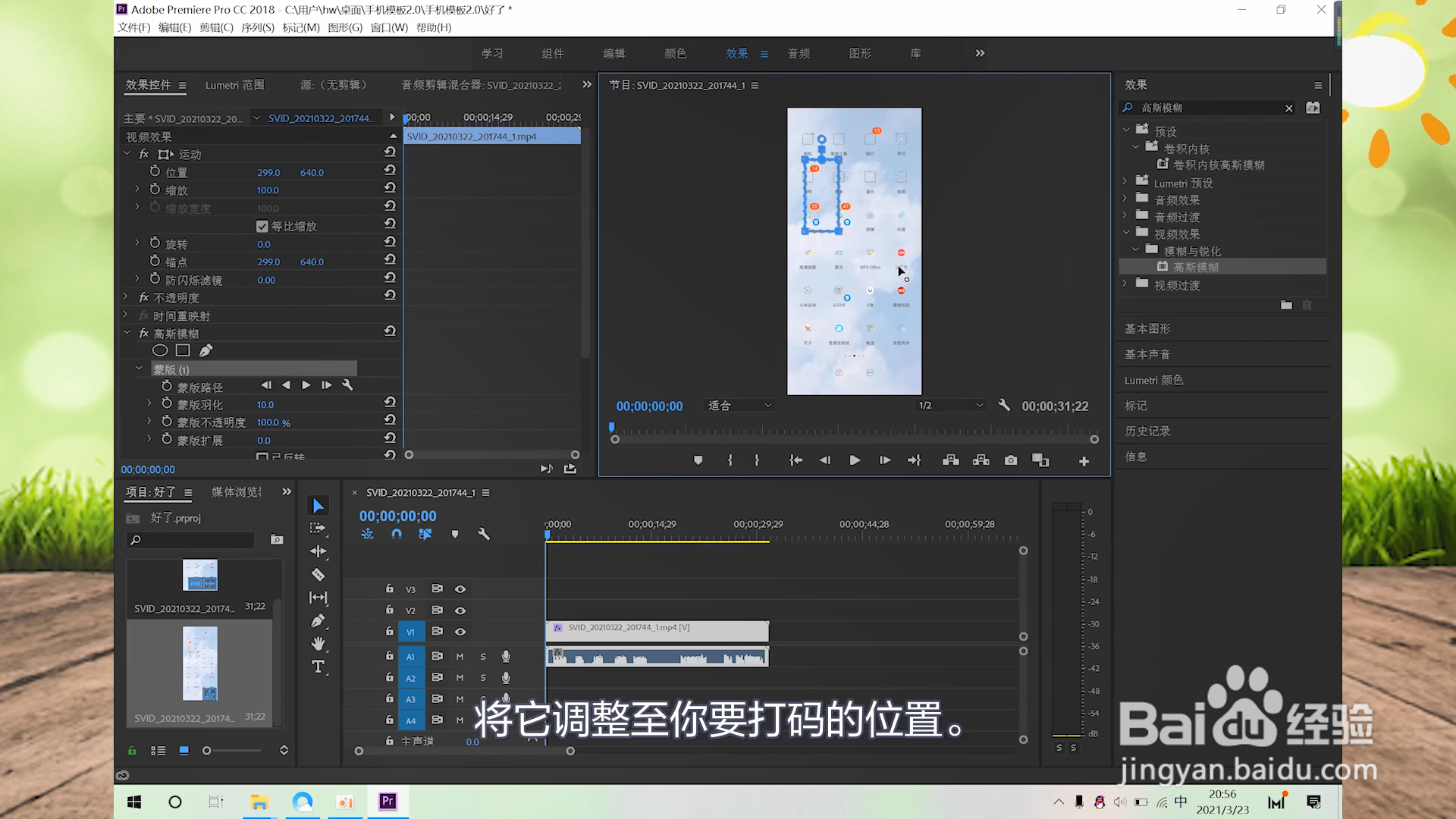The height and width of the screenshot is (819, 1456).
Task: Track selected mask forward
Action: pos(306,385)
